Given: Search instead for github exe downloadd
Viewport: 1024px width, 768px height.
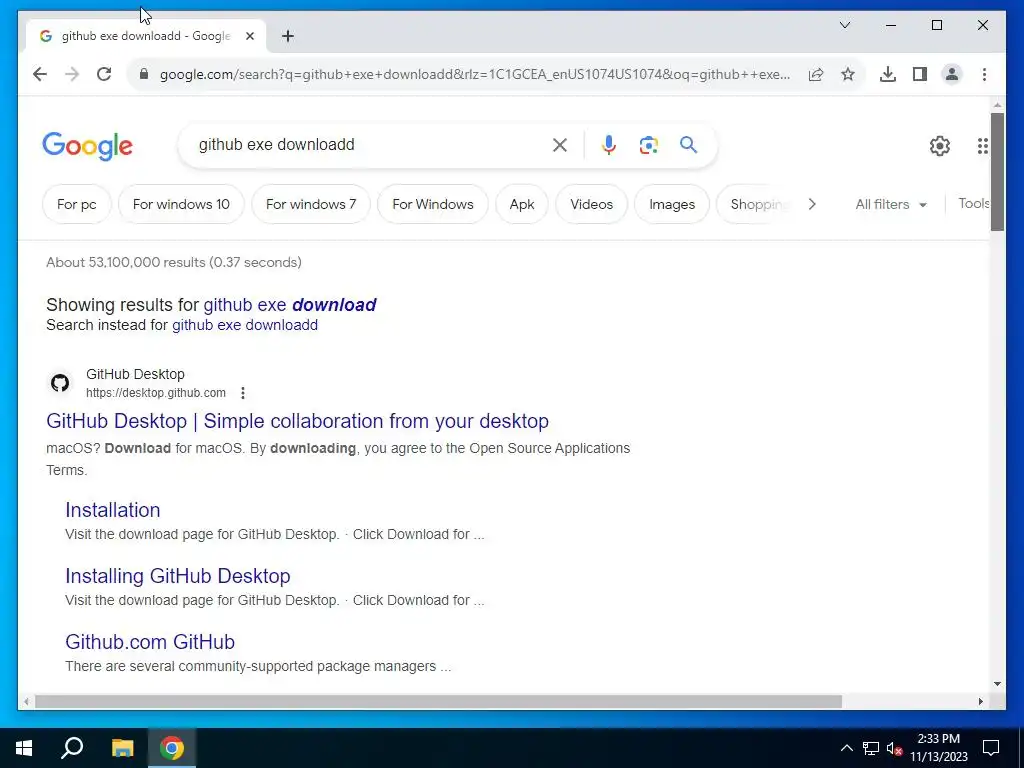Looking at the screenshot, I should tap(244, 325).
